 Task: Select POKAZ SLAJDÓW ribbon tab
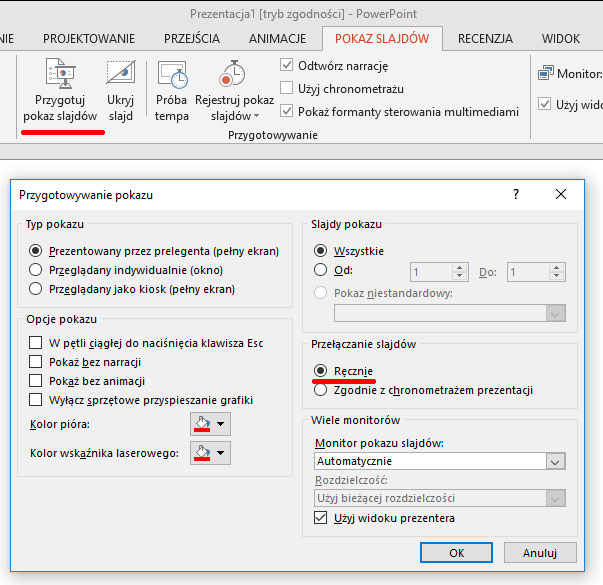click(x=382, y=38)
